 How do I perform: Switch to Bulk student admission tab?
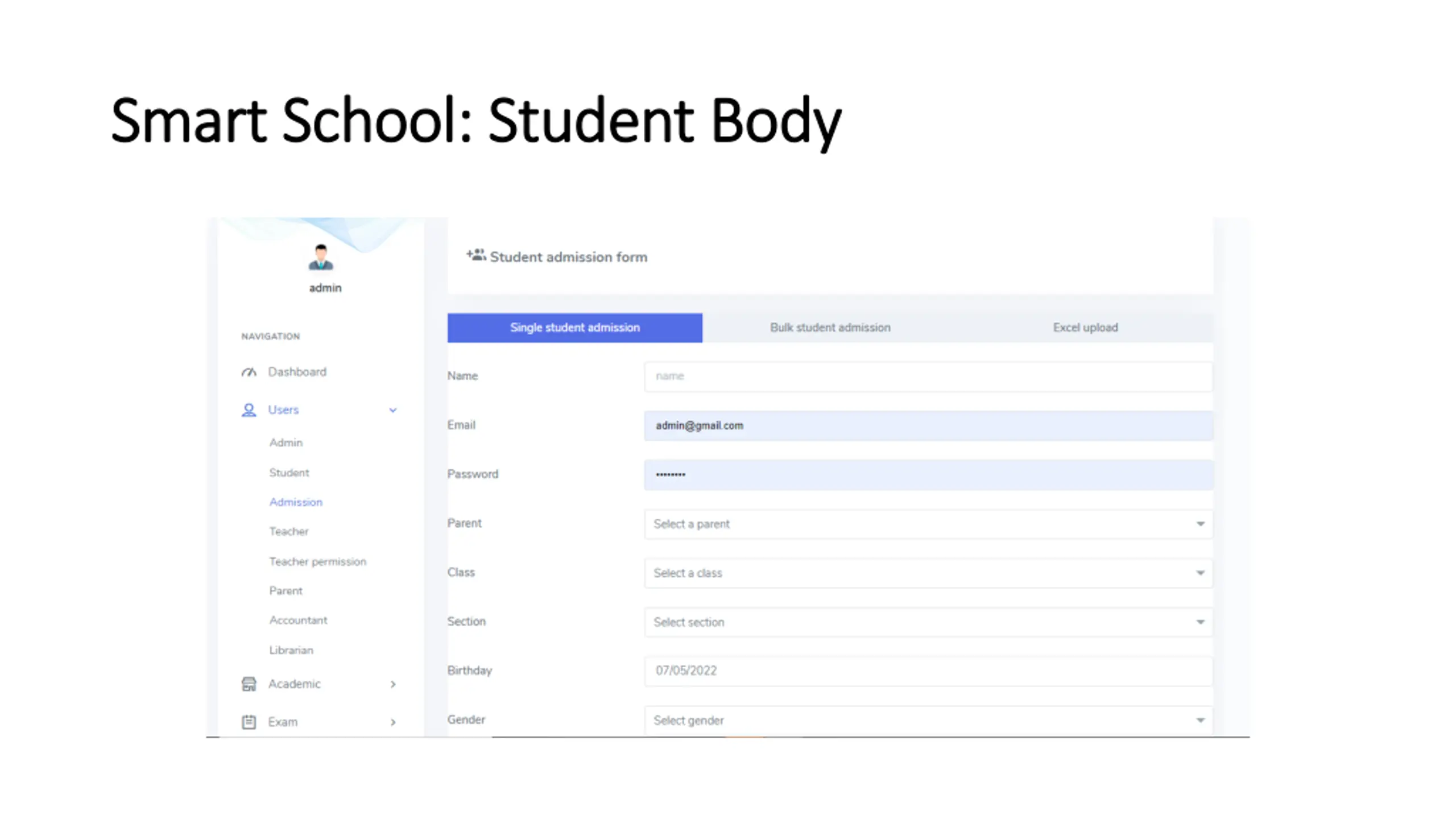tap(830, 328)
